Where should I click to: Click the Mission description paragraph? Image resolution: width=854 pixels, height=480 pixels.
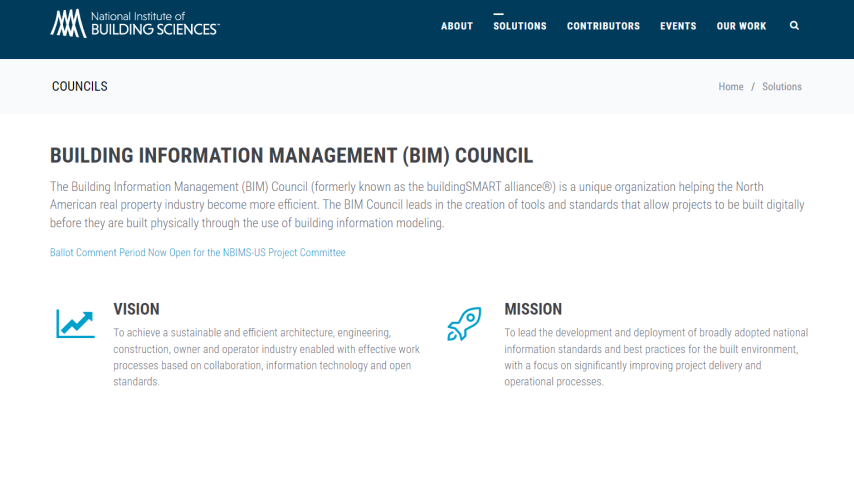656,357
